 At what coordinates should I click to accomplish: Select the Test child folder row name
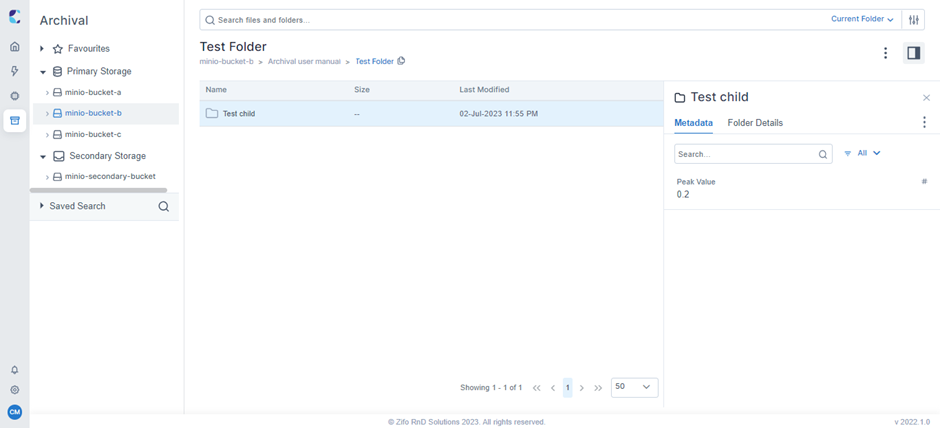239,113
